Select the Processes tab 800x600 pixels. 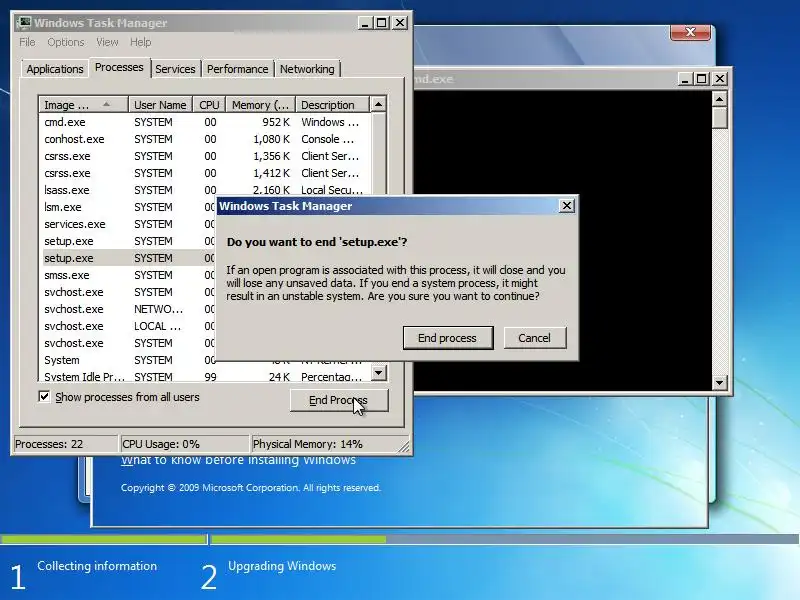click(x=119, y=67)
